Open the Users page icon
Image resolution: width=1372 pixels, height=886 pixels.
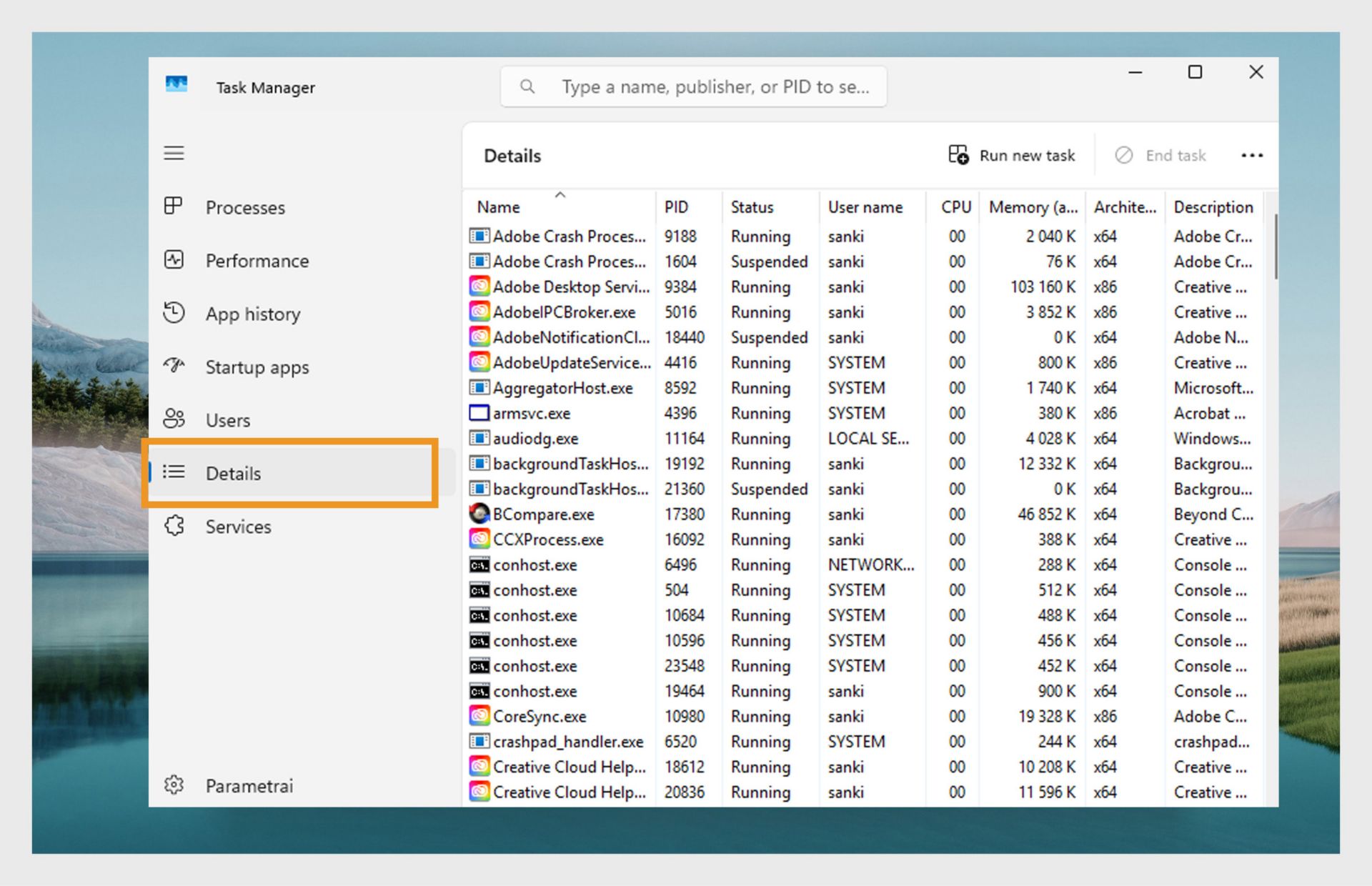(174, 419)
